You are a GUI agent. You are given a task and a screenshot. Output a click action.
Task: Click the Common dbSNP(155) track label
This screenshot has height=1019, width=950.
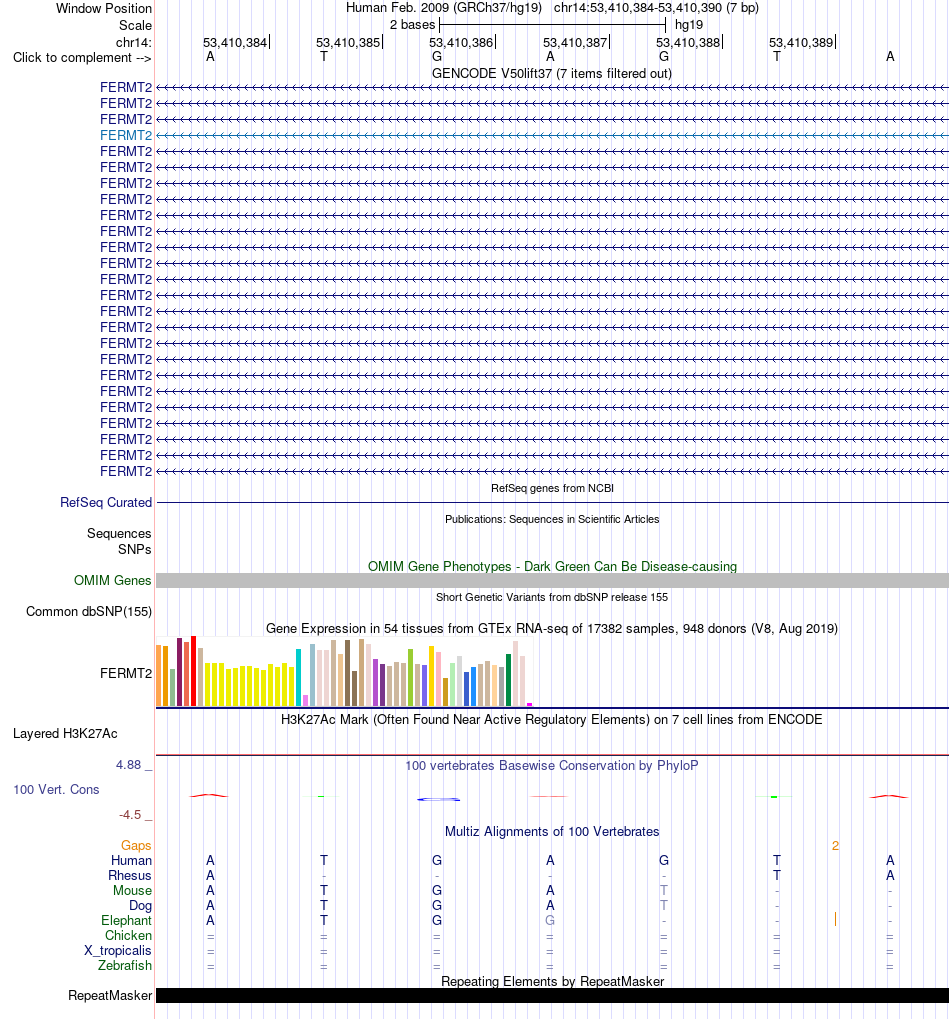89,612
